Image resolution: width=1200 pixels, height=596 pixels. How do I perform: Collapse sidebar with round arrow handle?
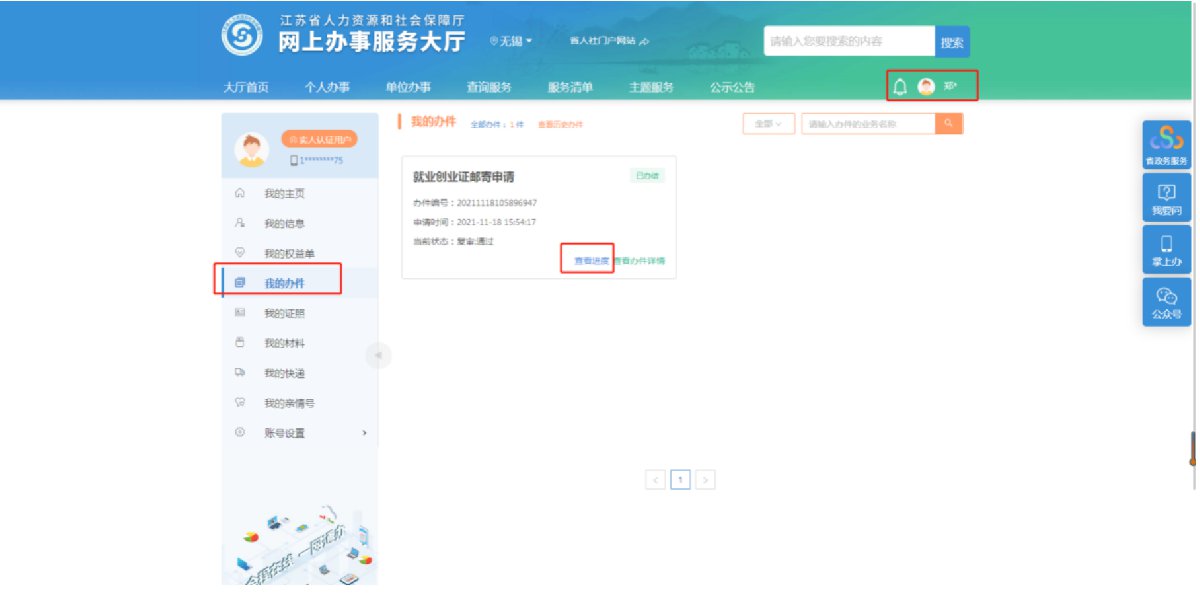click(378, 355)
